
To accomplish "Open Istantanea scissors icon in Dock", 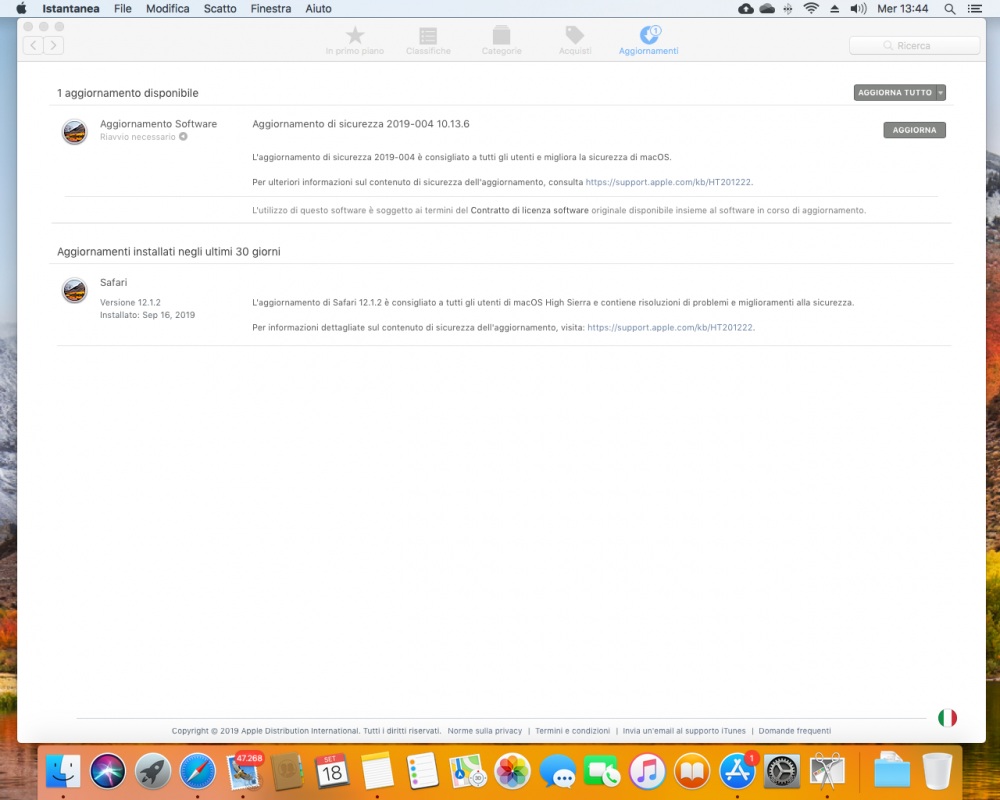I will (827, 771).
